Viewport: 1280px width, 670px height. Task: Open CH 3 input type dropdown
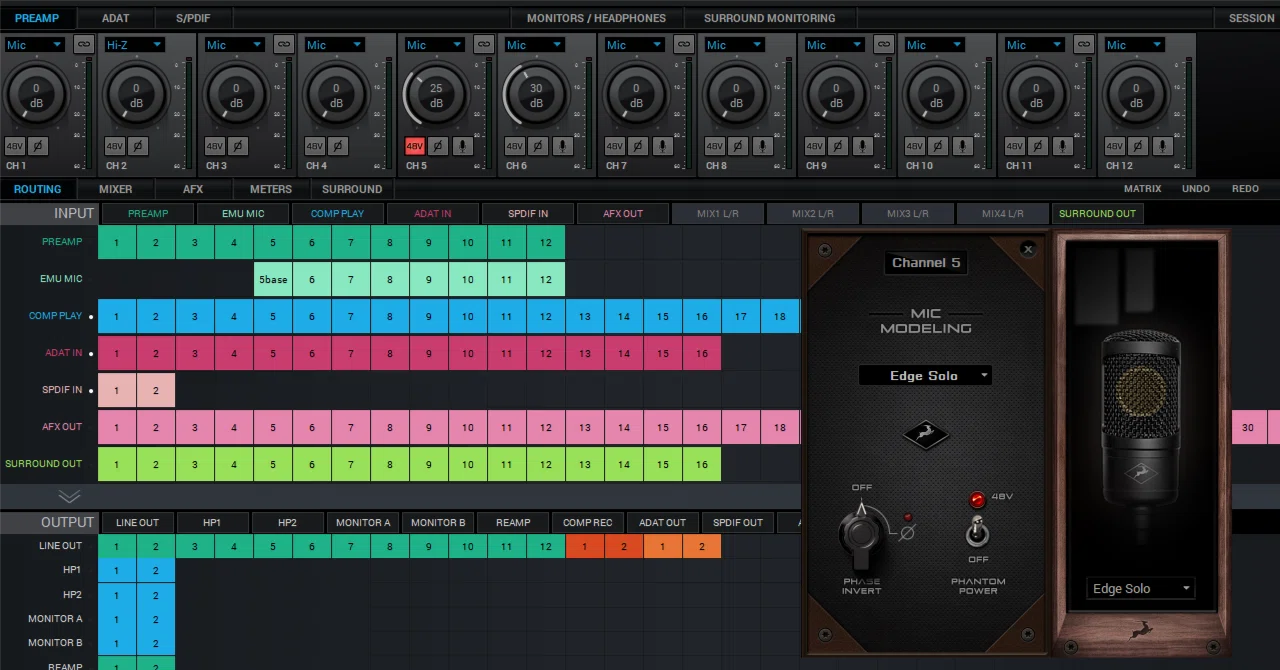coord(234,45)
